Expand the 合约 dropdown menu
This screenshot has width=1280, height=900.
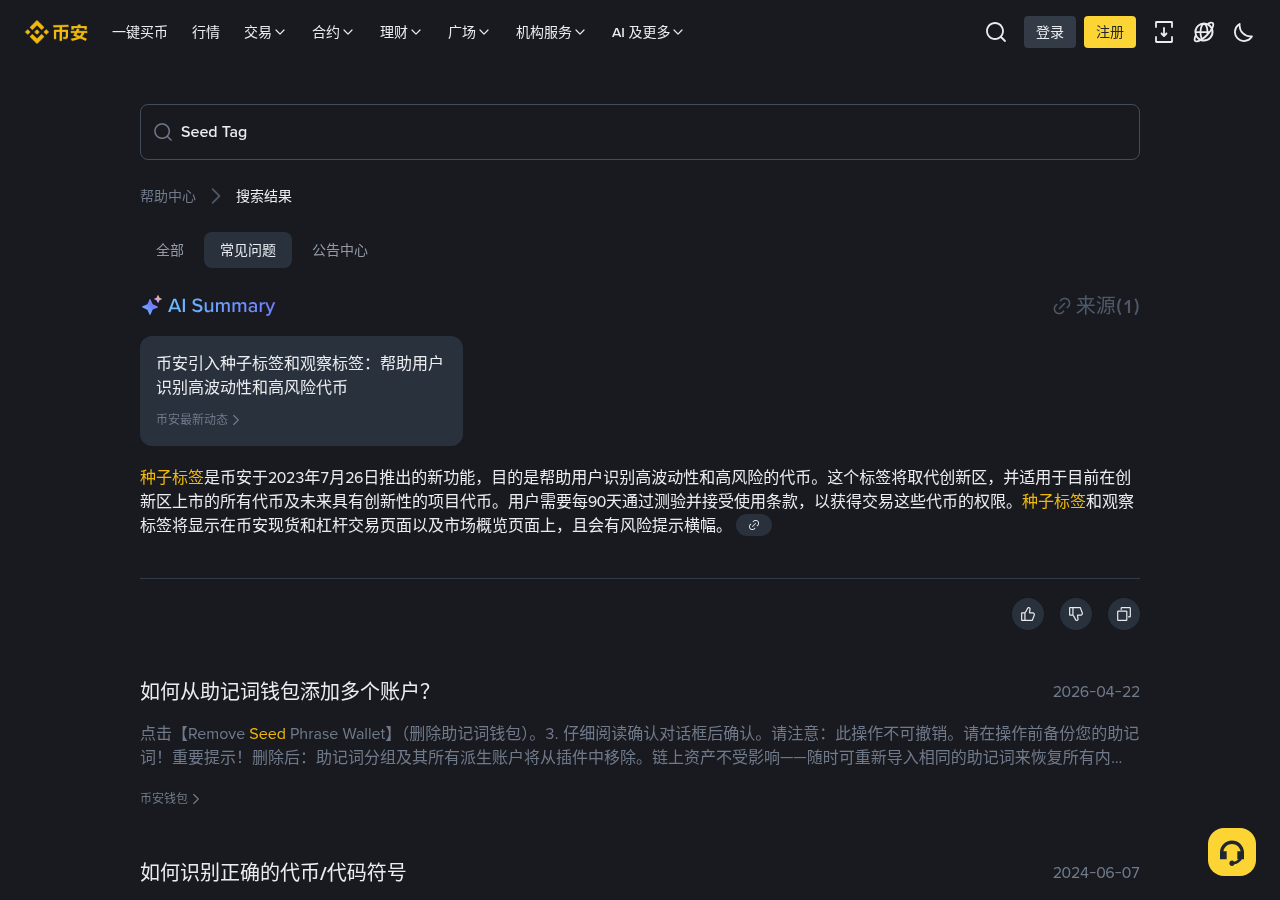point(333,32)
